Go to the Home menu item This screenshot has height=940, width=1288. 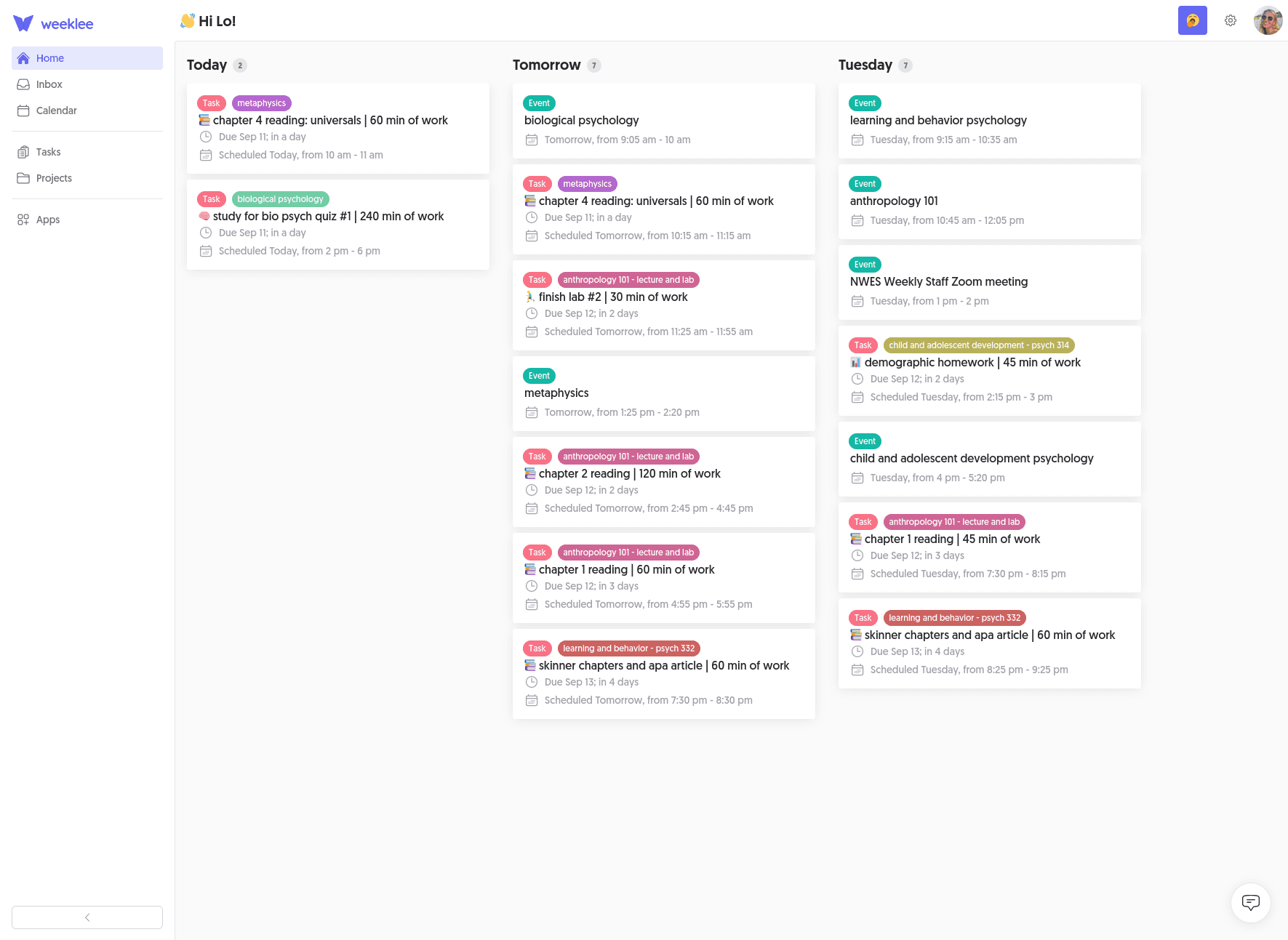tap(50, 58)
